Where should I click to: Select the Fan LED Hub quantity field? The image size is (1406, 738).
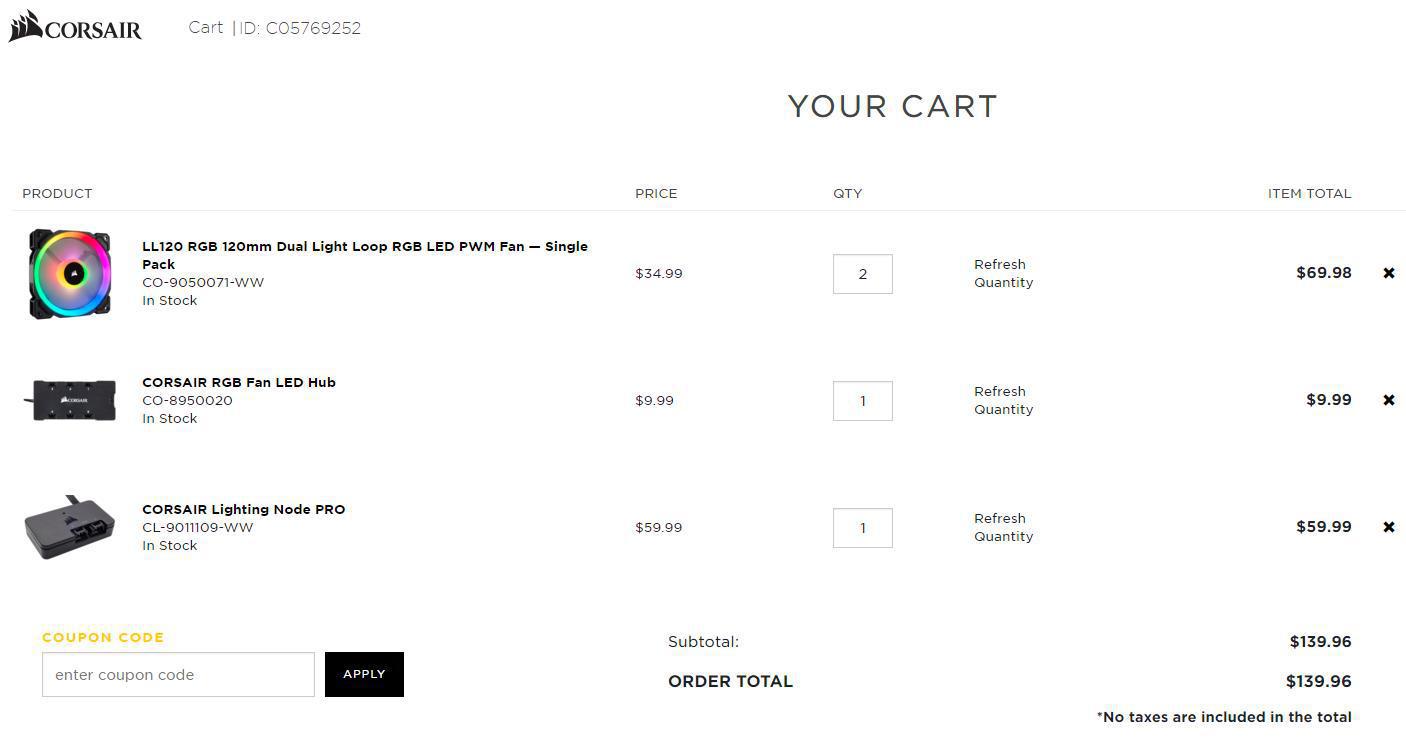coord(862,401)
